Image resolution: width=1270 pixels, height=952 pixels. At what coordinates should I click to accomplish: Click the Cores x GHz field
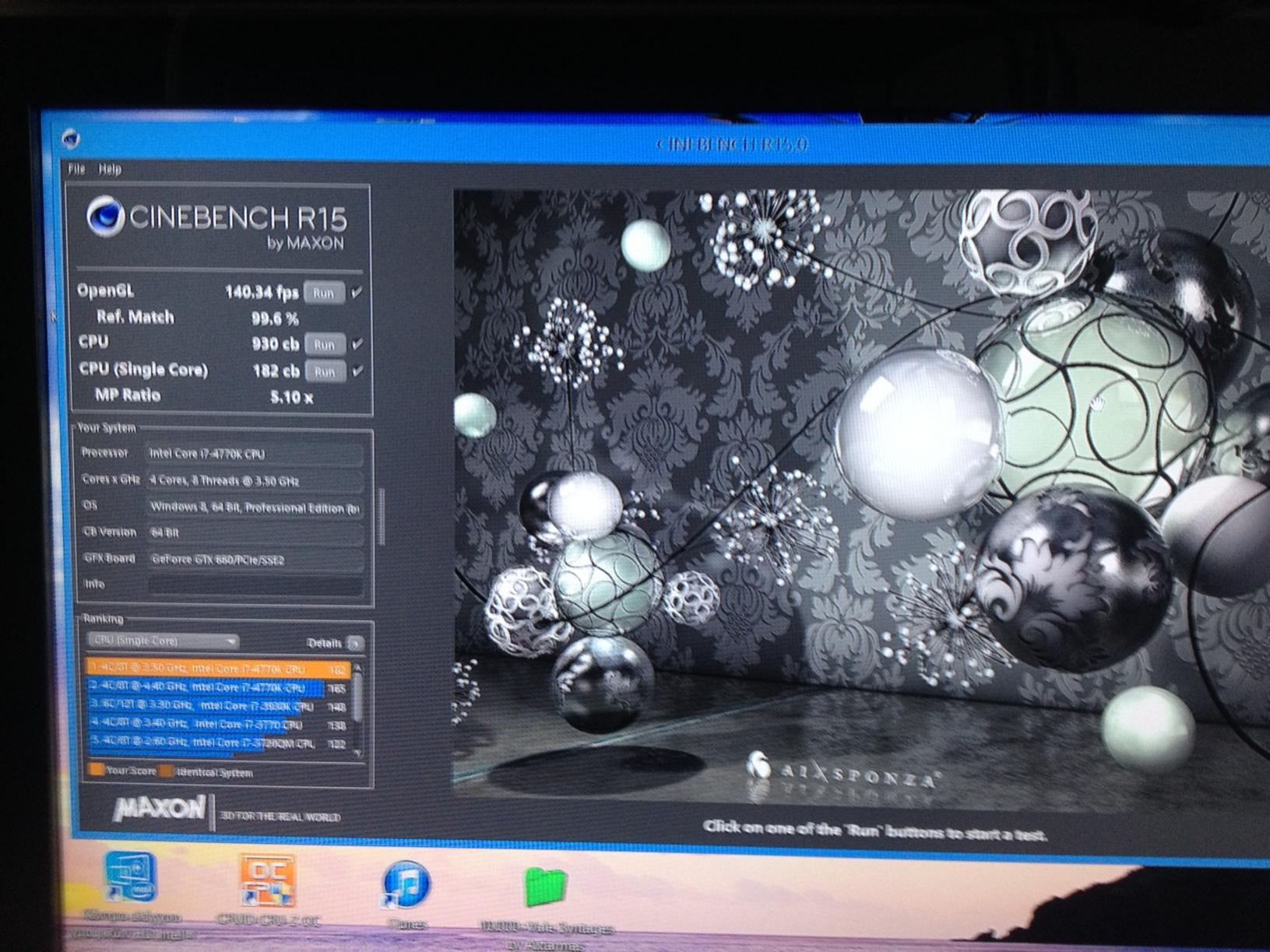(x=255, y=480)
